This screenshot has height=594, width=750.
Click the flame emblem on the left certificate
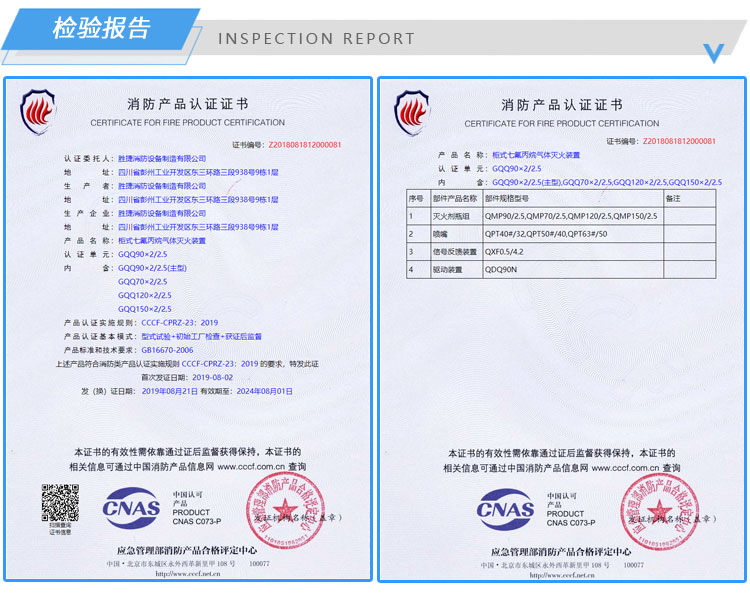pos(39,108)
